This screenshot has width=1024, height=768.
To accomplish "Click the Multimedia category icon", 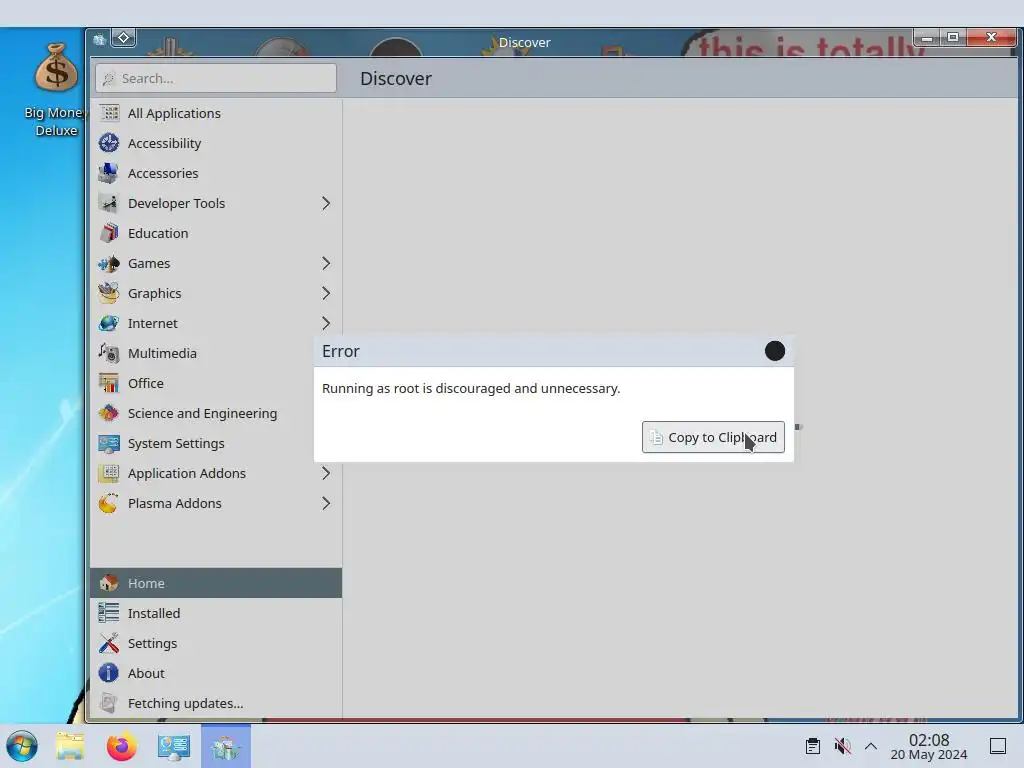I will (x=109, y=353).
